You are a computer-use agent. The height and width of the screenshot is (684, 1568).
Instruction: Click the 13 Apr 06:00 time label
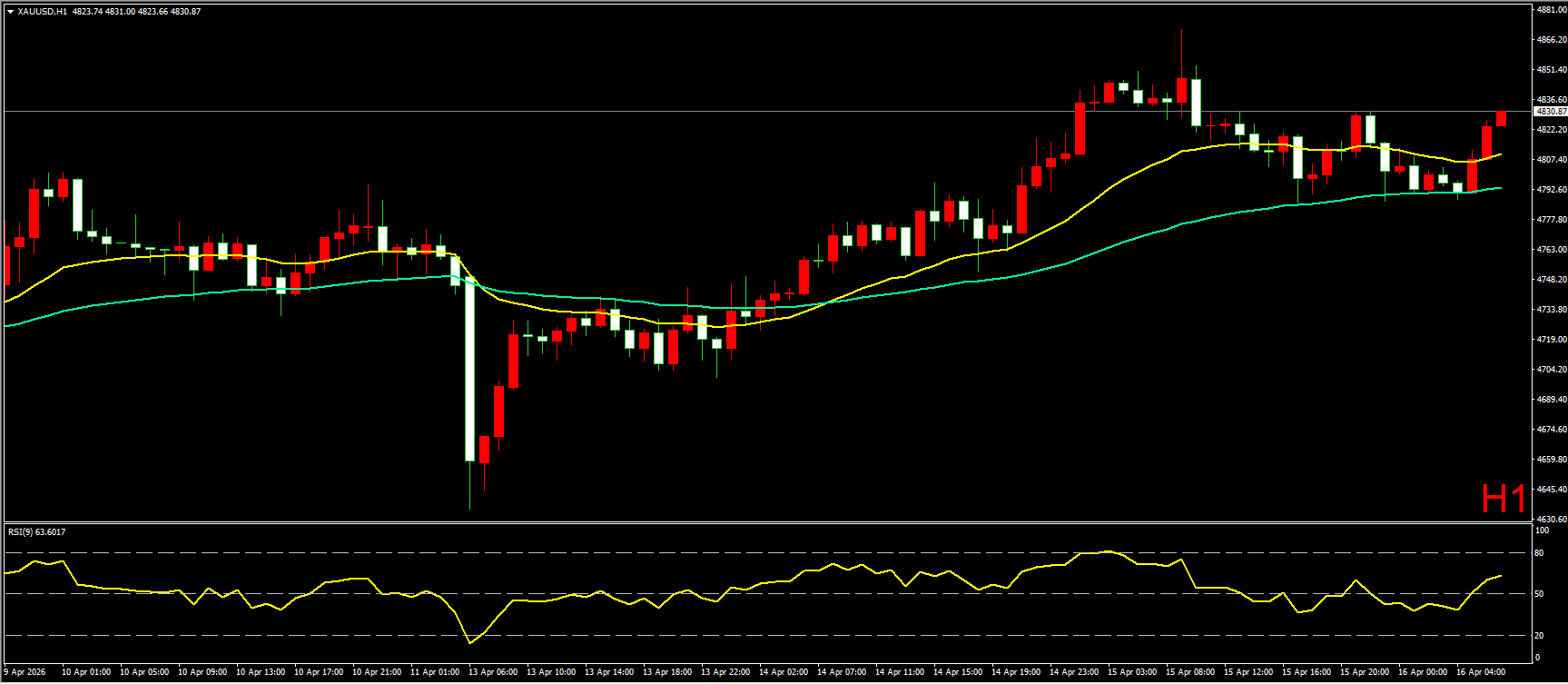pos(495,672)
